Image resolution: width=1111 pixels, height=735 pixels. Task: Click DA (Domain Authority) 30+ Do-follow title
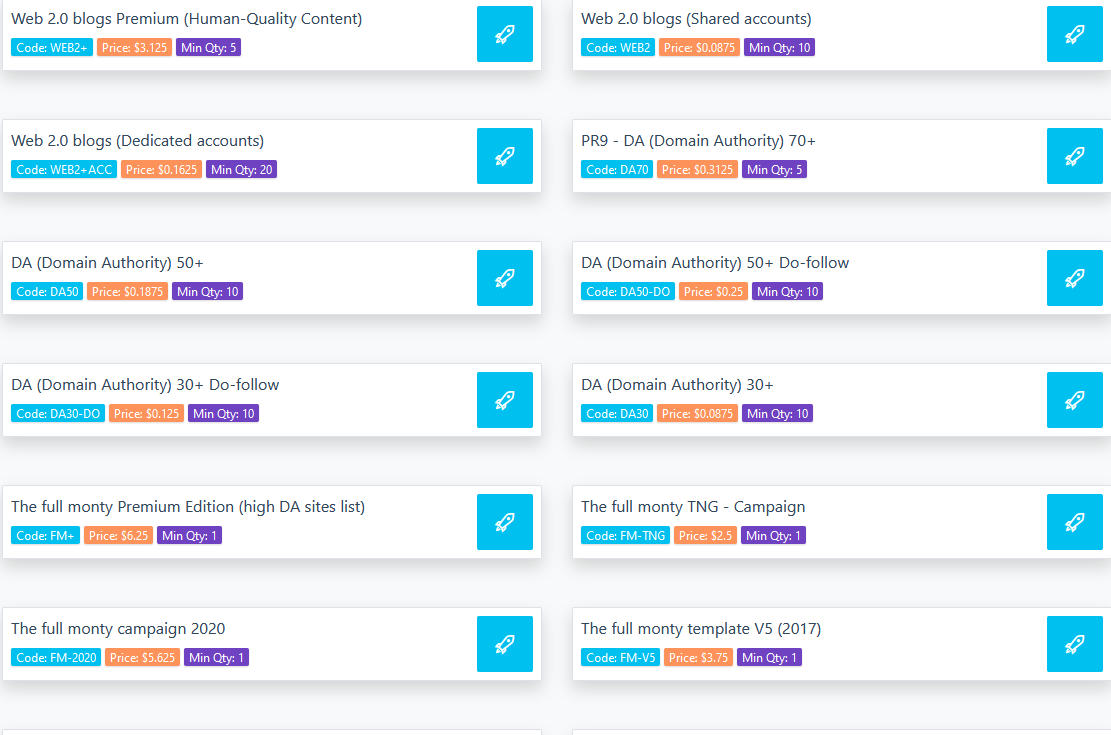[145, 384]
